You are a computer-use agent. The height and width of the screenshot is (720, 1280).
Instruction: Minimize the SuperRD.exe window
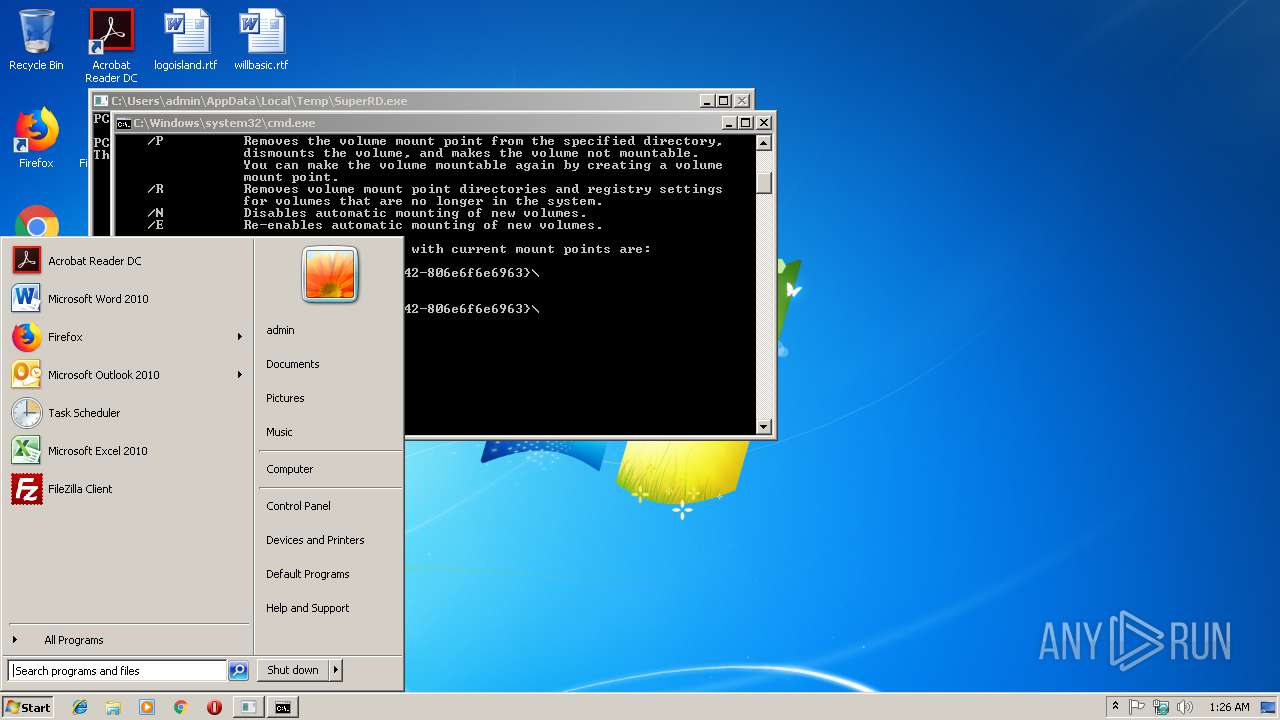click(x=707, y=101)
